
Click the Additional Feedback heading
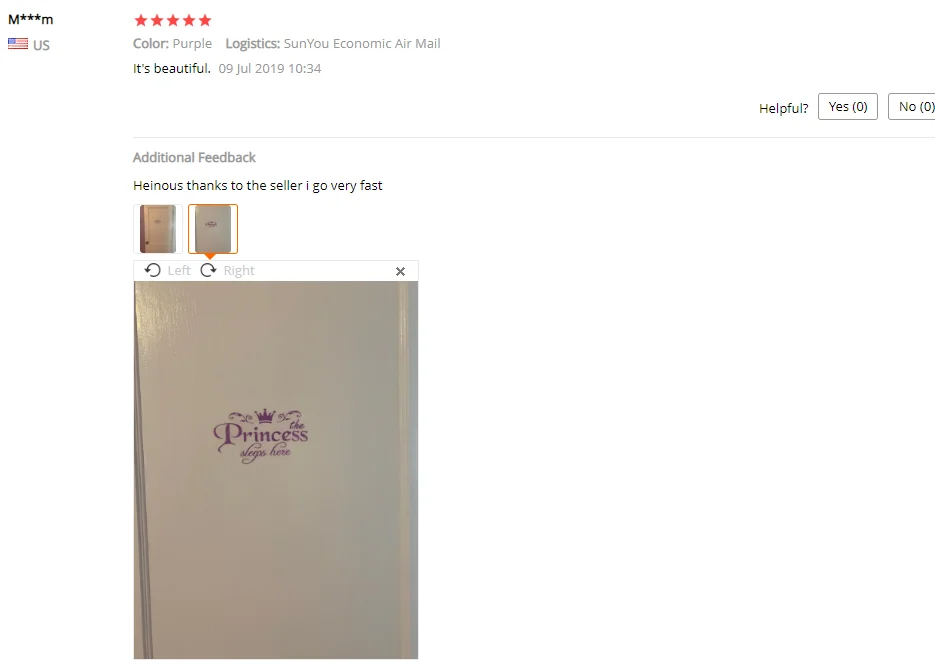(194, 157)
